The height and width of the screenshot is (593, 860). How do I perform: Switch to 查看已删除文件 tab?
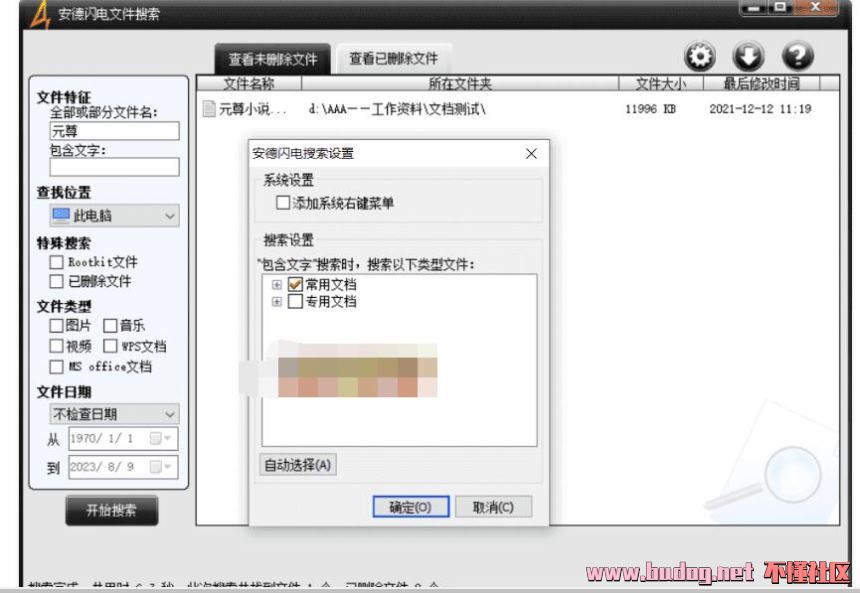tap(394, 59)
